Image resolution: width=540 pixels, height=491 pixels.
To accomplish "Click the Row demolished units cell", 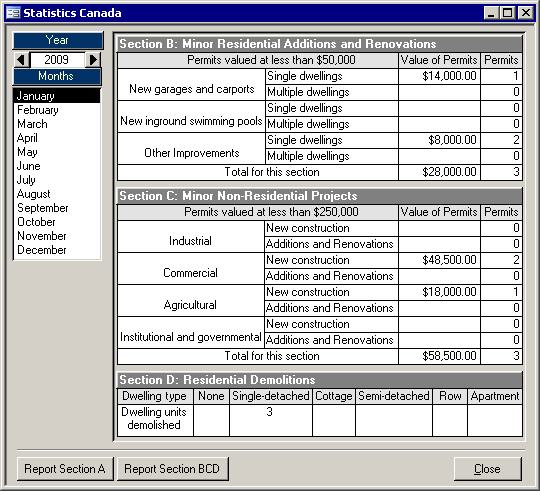I will coord(450,420).
